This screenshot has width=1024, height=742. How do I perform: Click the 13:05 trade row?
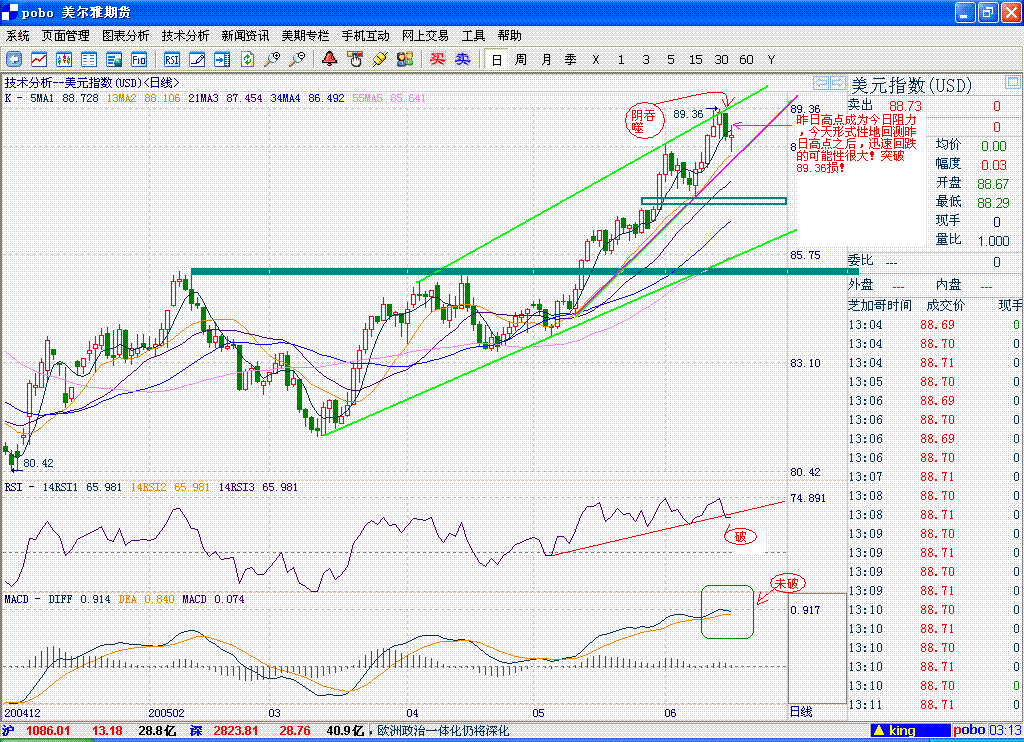pos(935,381)
